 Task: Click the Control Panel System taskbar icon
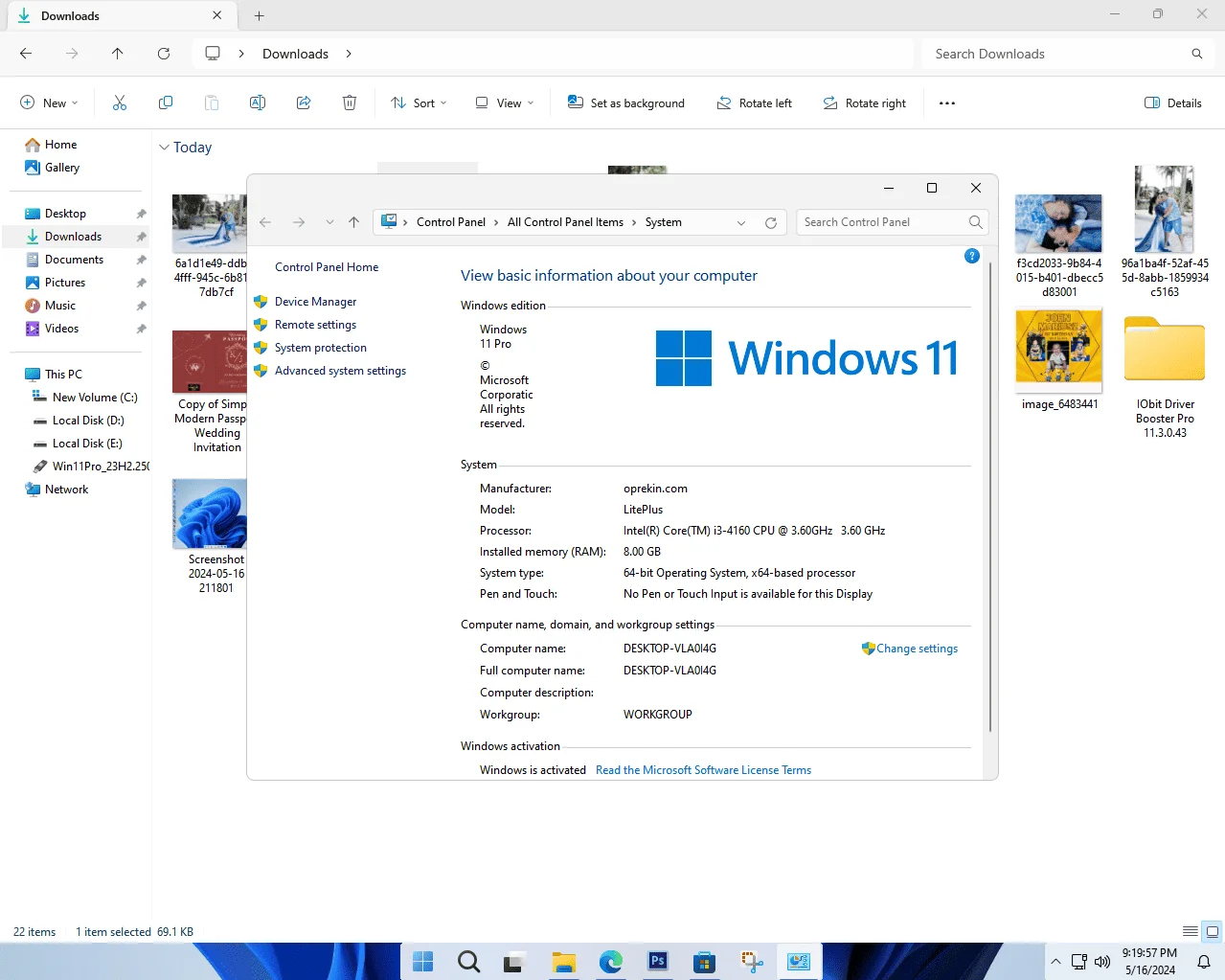click(x=799, y=961)
